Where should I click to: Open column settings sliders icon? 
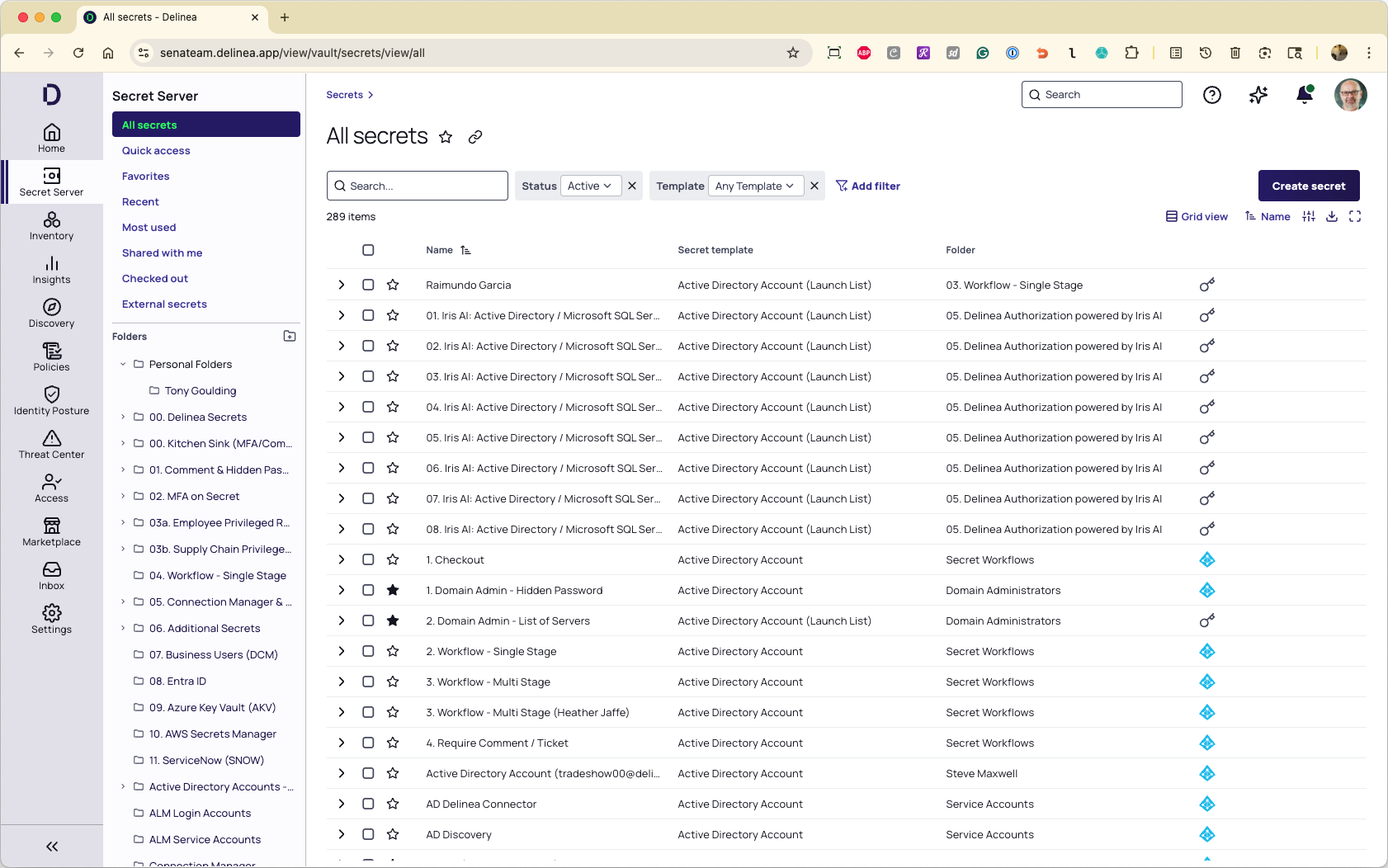point(1309,216)
